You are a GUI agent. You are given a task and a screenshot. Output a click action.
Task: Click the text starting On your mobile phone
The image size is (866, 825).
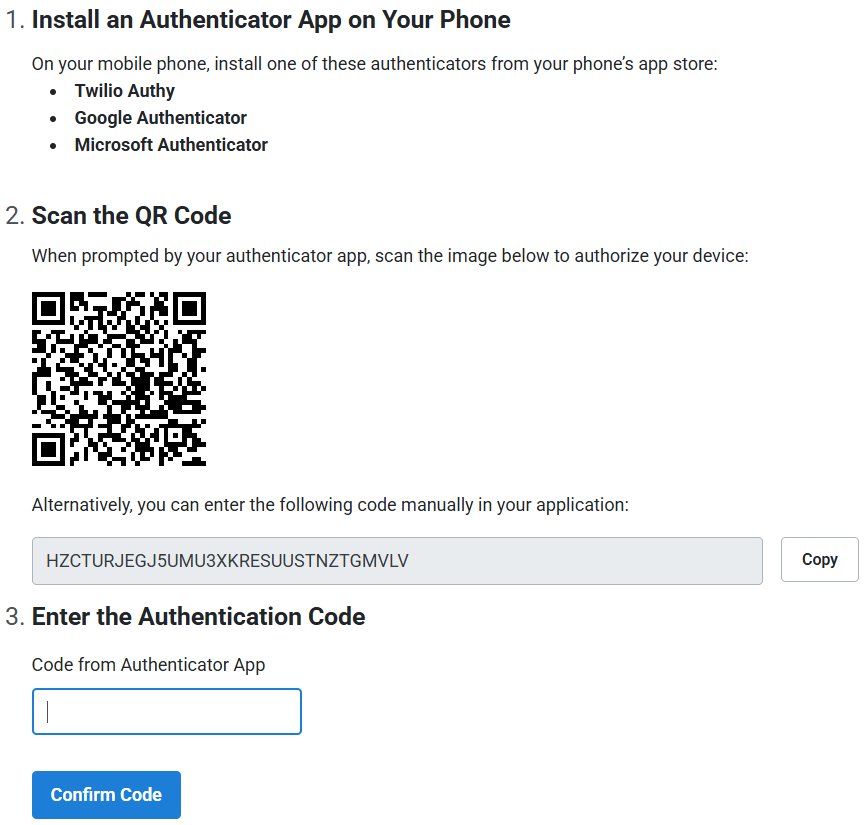374,64
